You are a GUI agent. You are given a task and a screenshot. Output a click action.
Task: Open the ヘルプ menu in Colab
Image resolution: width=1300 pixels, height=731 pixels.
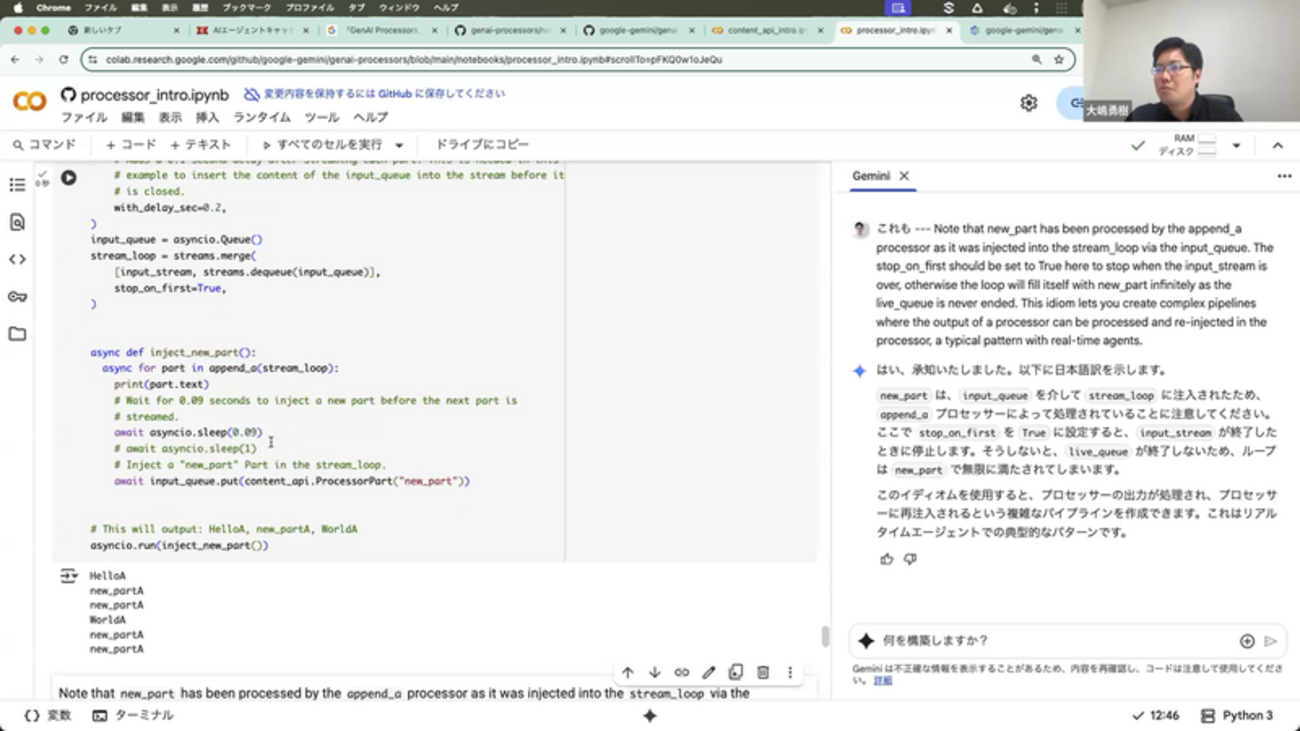[370, 118]
